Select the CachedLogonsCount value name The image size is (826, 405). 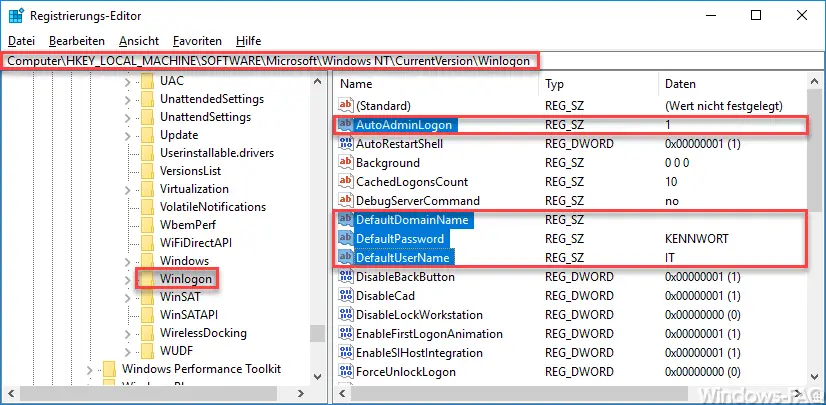412,182
